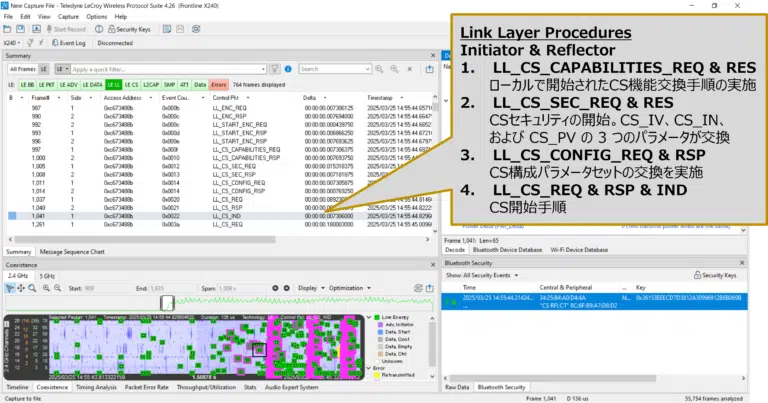Viewport: 768px width, 403px height.
Task: Enable the L2CAP filter button
Action: pos(149,86)
